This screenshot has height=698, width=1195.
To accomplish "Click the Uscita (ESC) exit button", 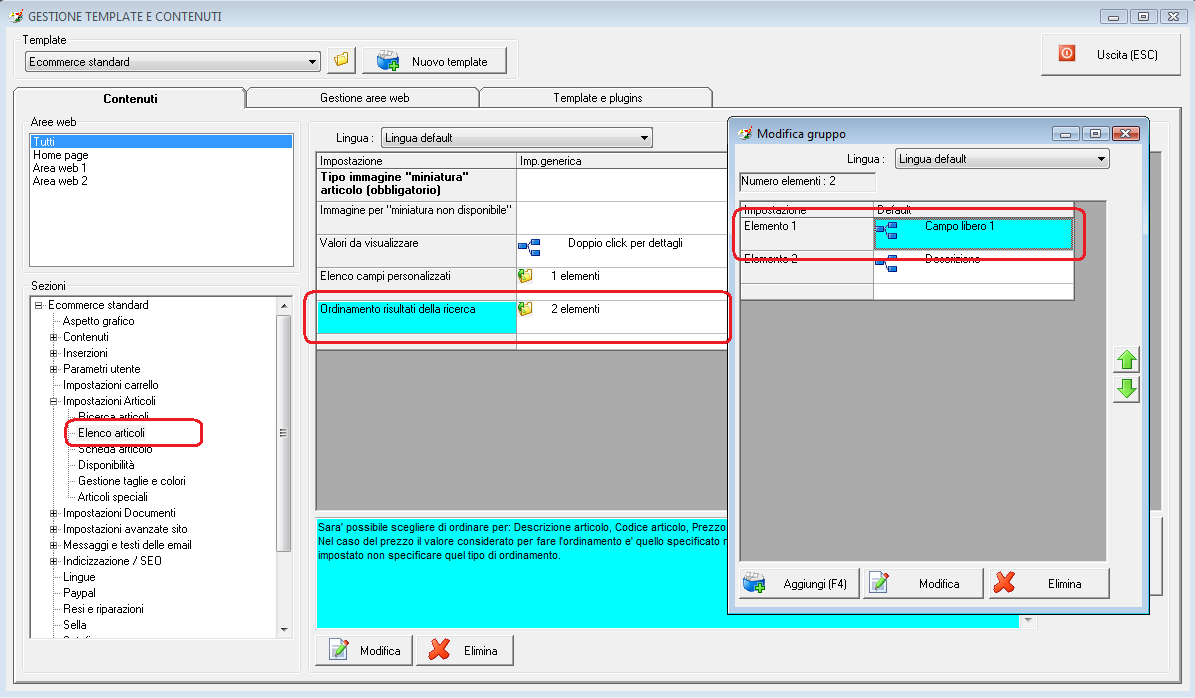I will [x=1110, y=55].
